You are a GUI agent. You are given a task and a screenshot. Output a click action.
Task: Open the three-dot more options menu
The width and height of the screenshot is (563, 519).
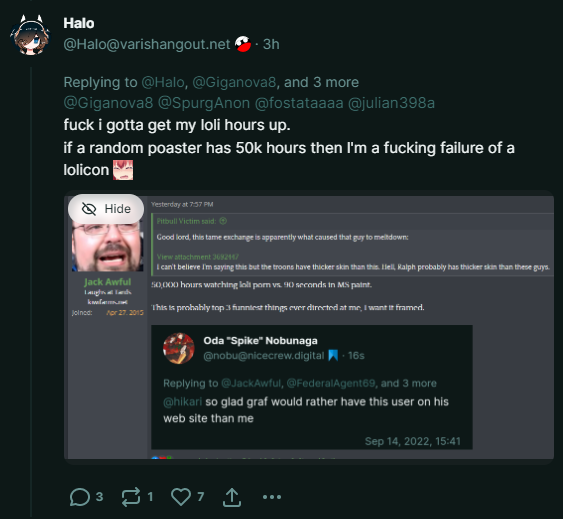click(x=272, y=497)
